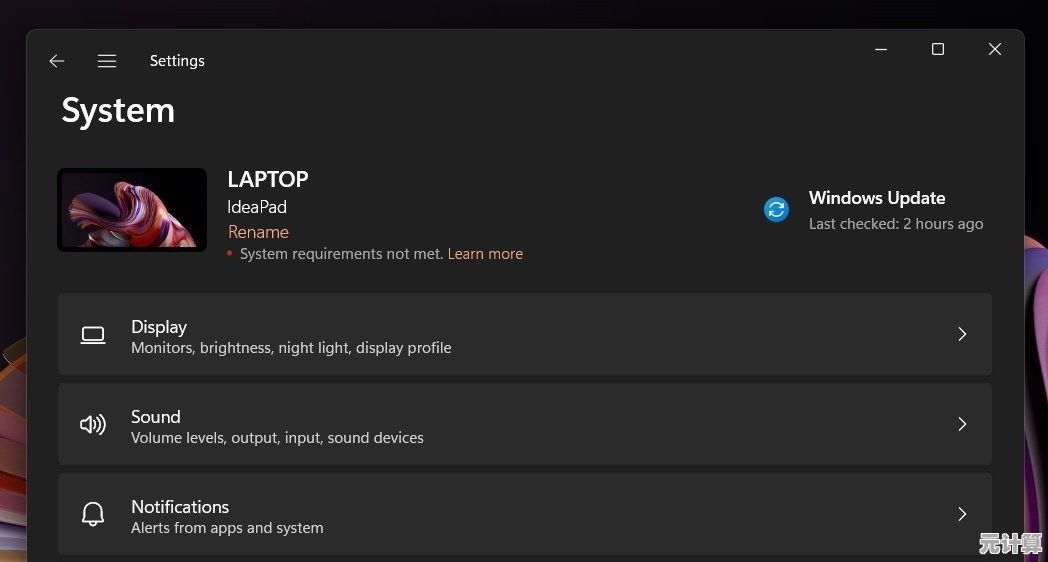Open Windows Update from its title
This screenshot has height=562, width=1048.
tap(876, 198)
